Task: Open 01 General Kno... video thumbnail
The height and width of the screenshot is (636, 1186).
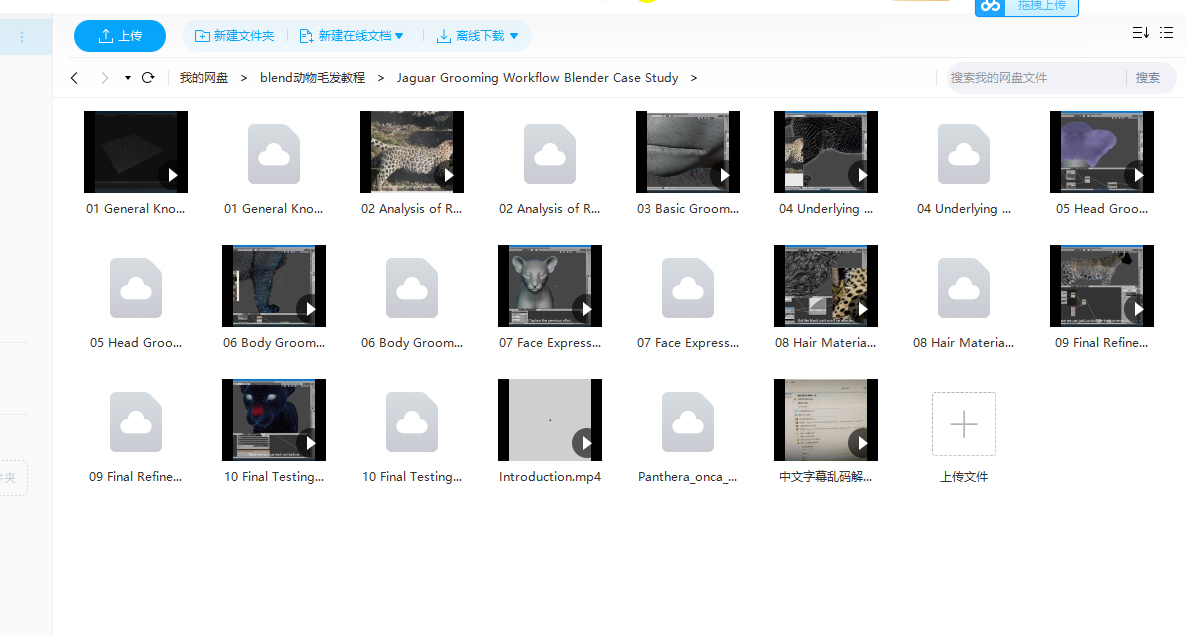Action: (136, 152)
